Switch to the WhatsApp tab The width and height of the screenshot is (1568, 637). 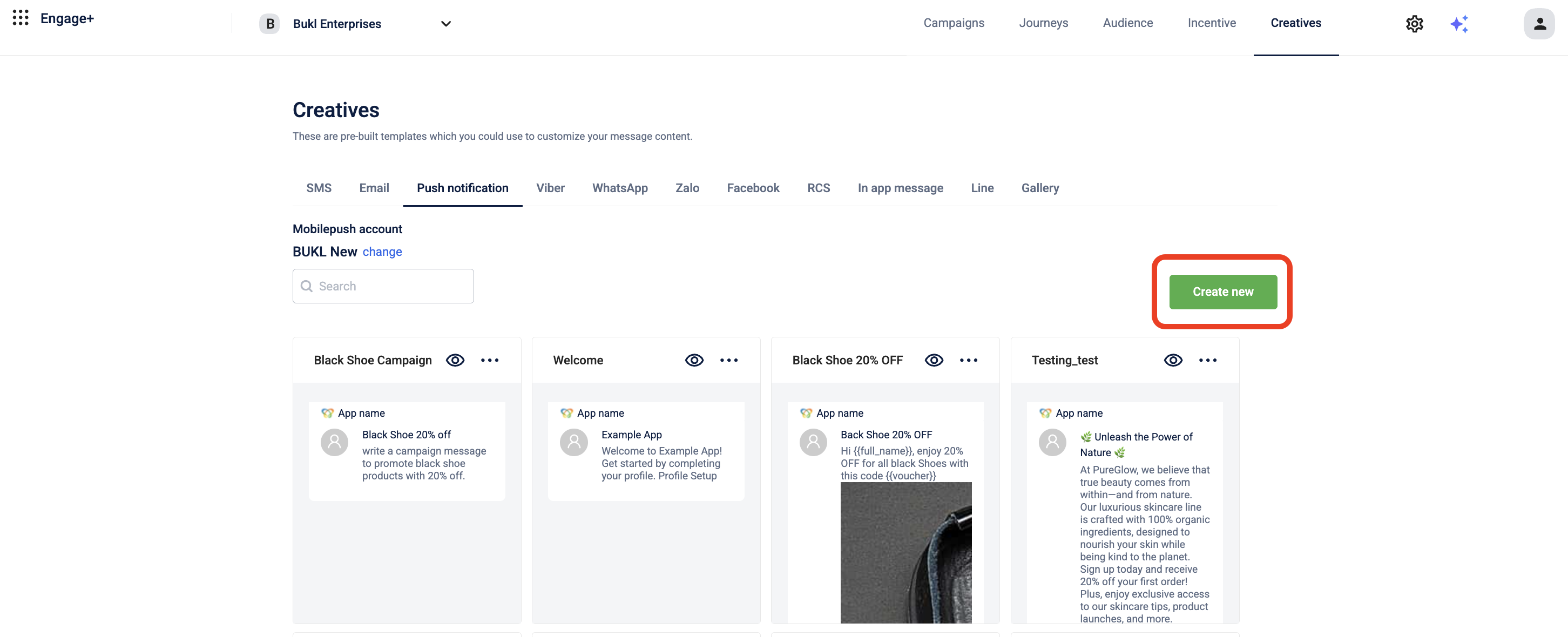point(620,188)
